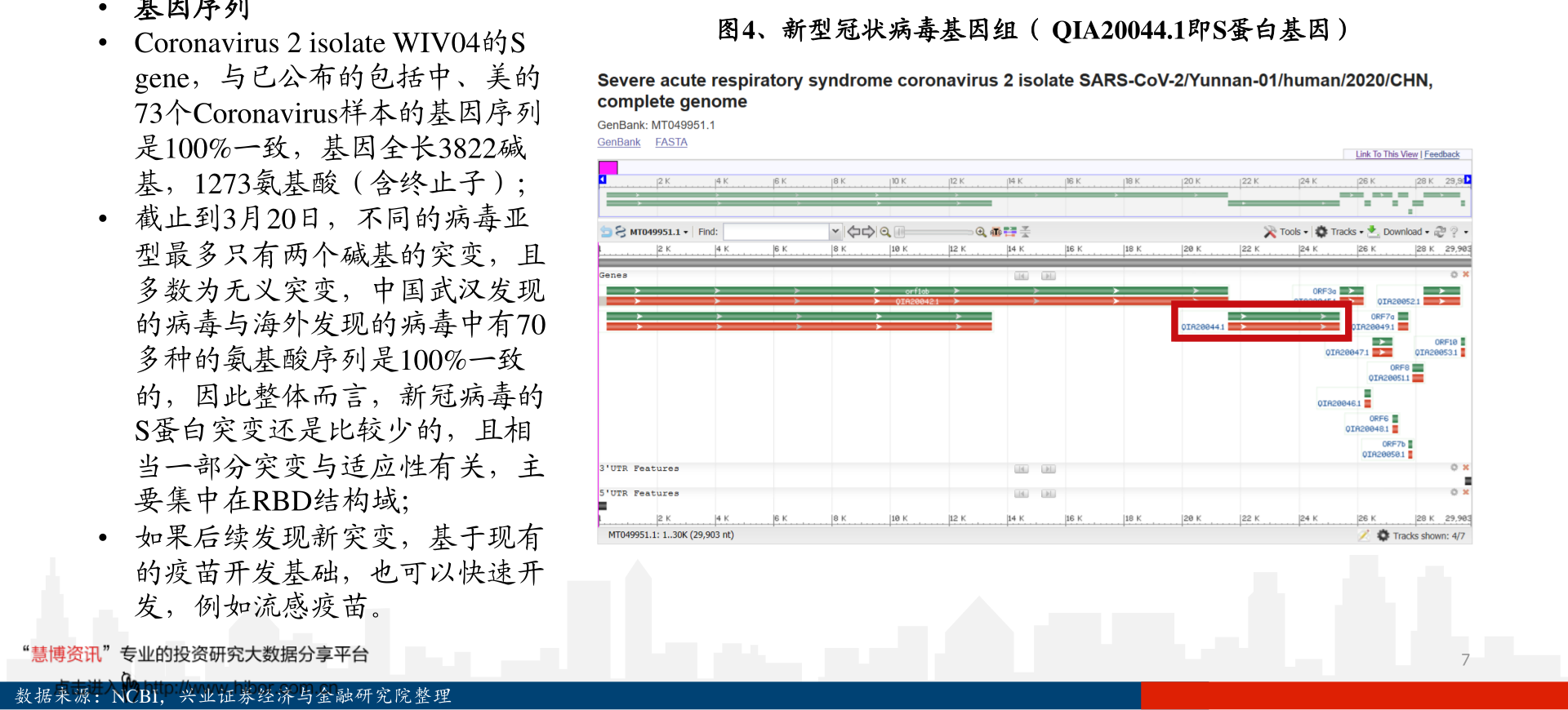Viewport: 1568px width, 710px height.
Task: Click the zoom out magnifier icon
Action: point(885,232)
